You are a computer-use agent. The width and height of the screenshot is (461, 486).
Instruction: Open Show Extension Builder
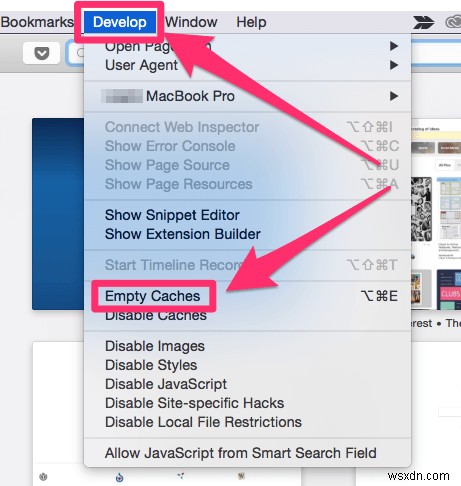(x=247, y=234)
